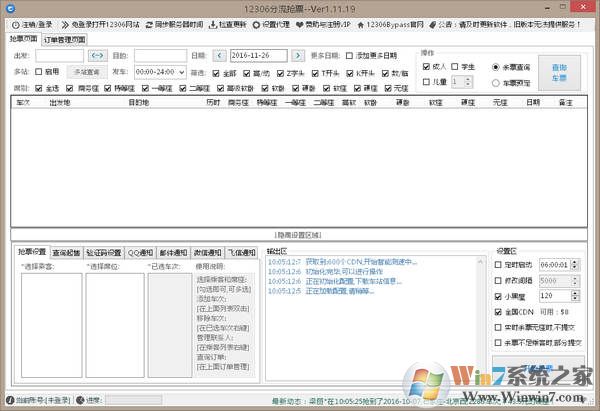Click the 目的 destination input field
The width and height of the screenshot is (600, 411).
[160, 56]
